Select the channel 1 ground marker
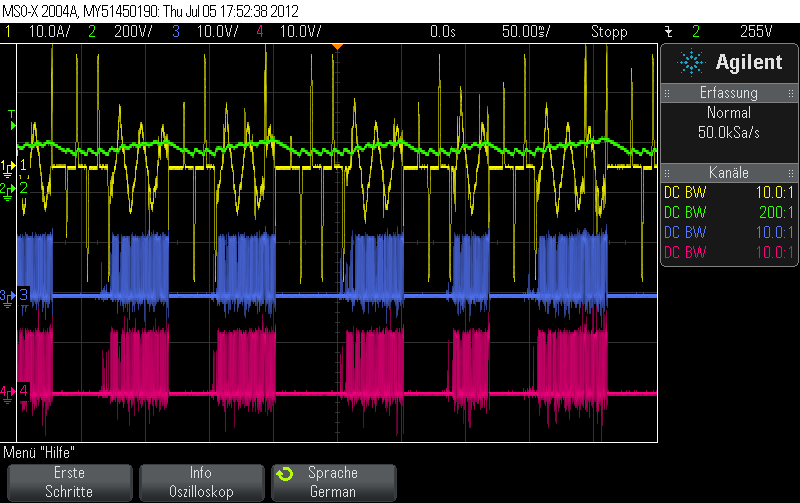The image size is (800, 503). point(8,167)
